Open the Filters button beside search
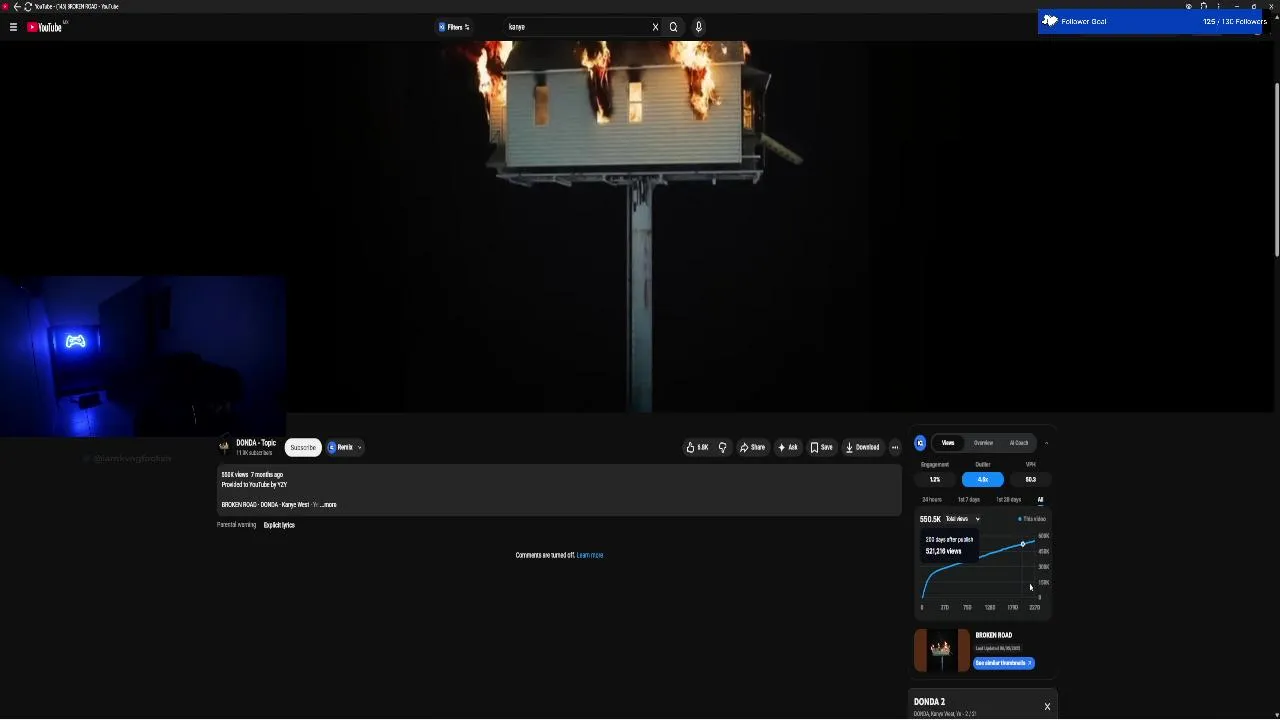 (x=454, y=27)
